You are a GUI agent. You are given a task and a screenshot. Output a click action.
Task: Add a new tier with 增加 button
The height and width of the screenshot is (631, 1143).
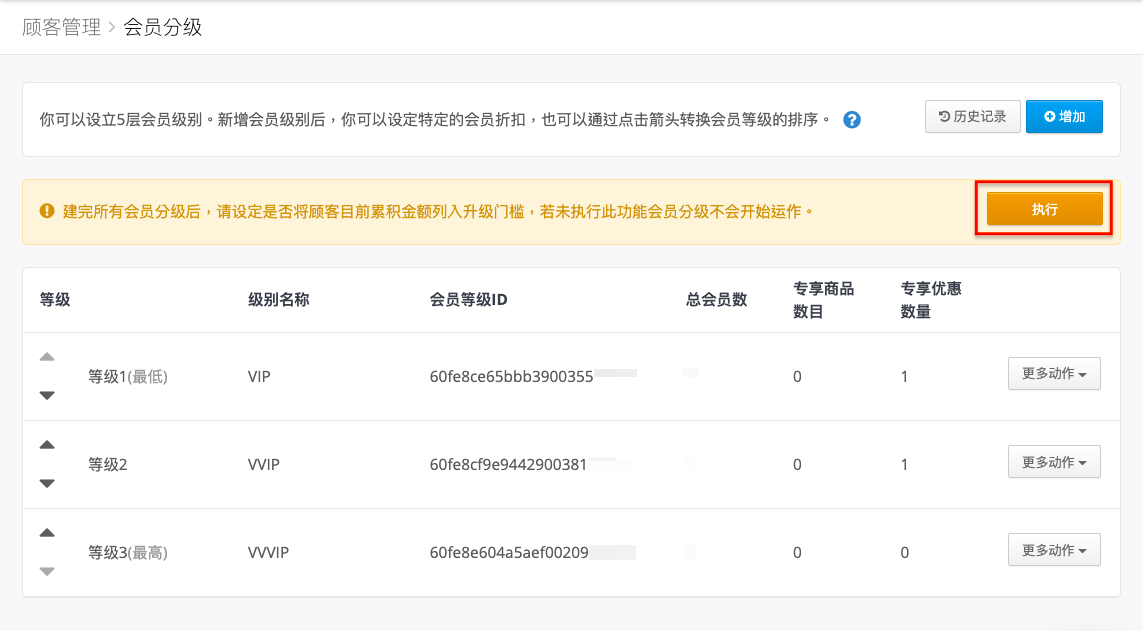click(1064, 117)
